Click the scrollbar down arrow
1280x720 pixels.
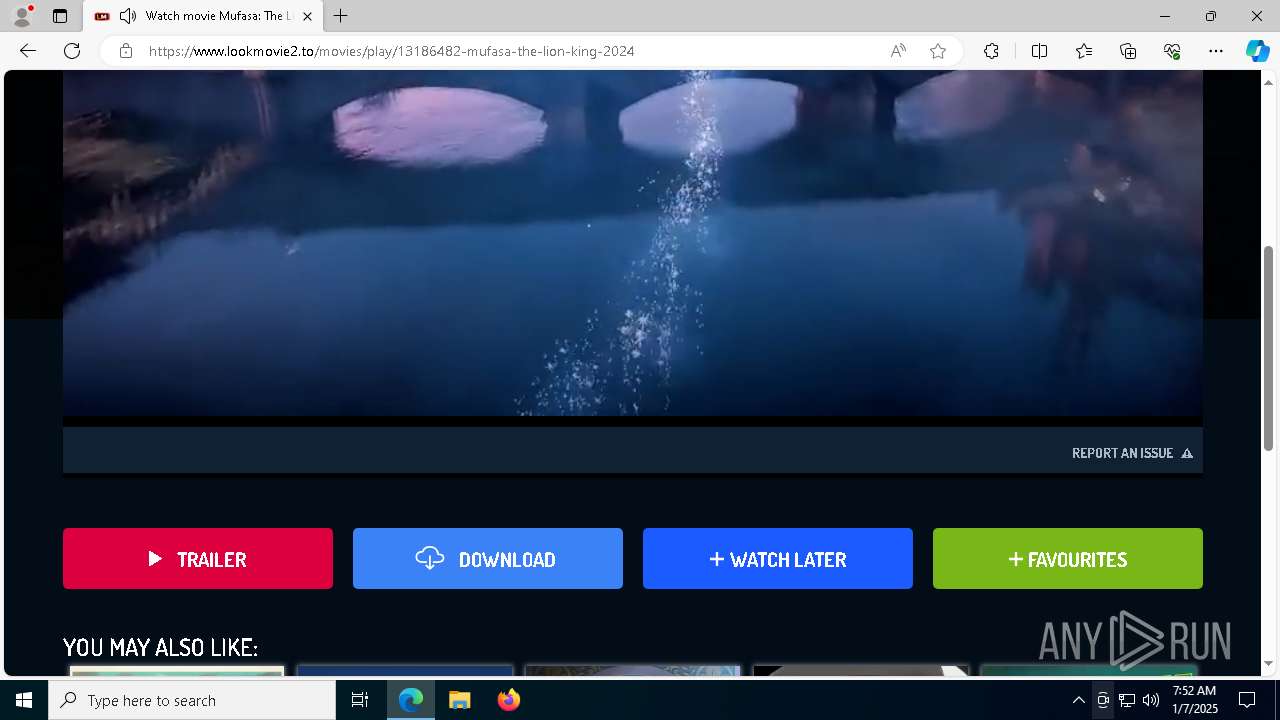click(x=1269, y=663)
